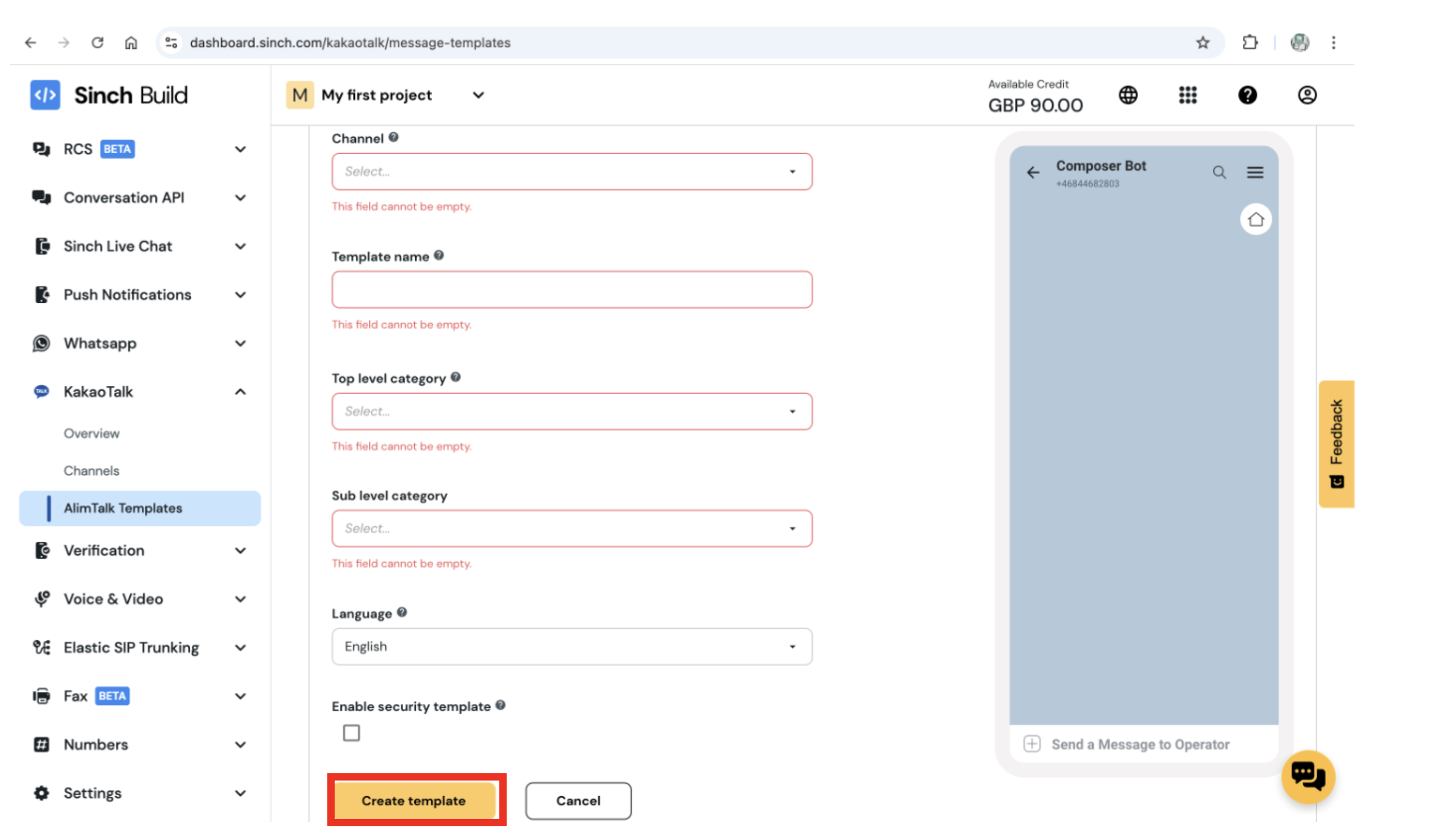Expand the Verification section

[x=241, y=551]
